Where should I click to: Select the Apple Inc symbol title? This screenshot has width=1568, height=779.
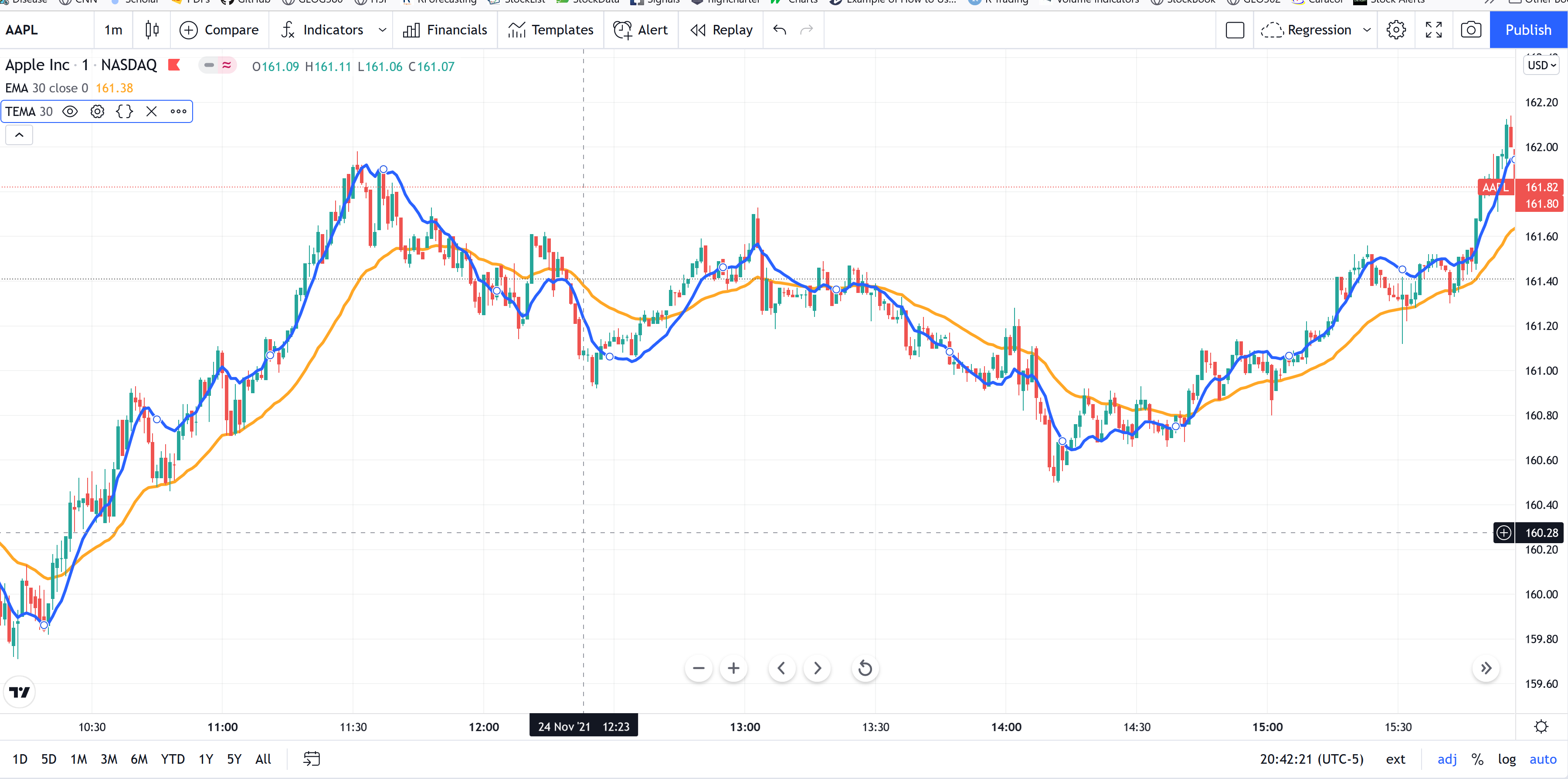click(81, 65)
